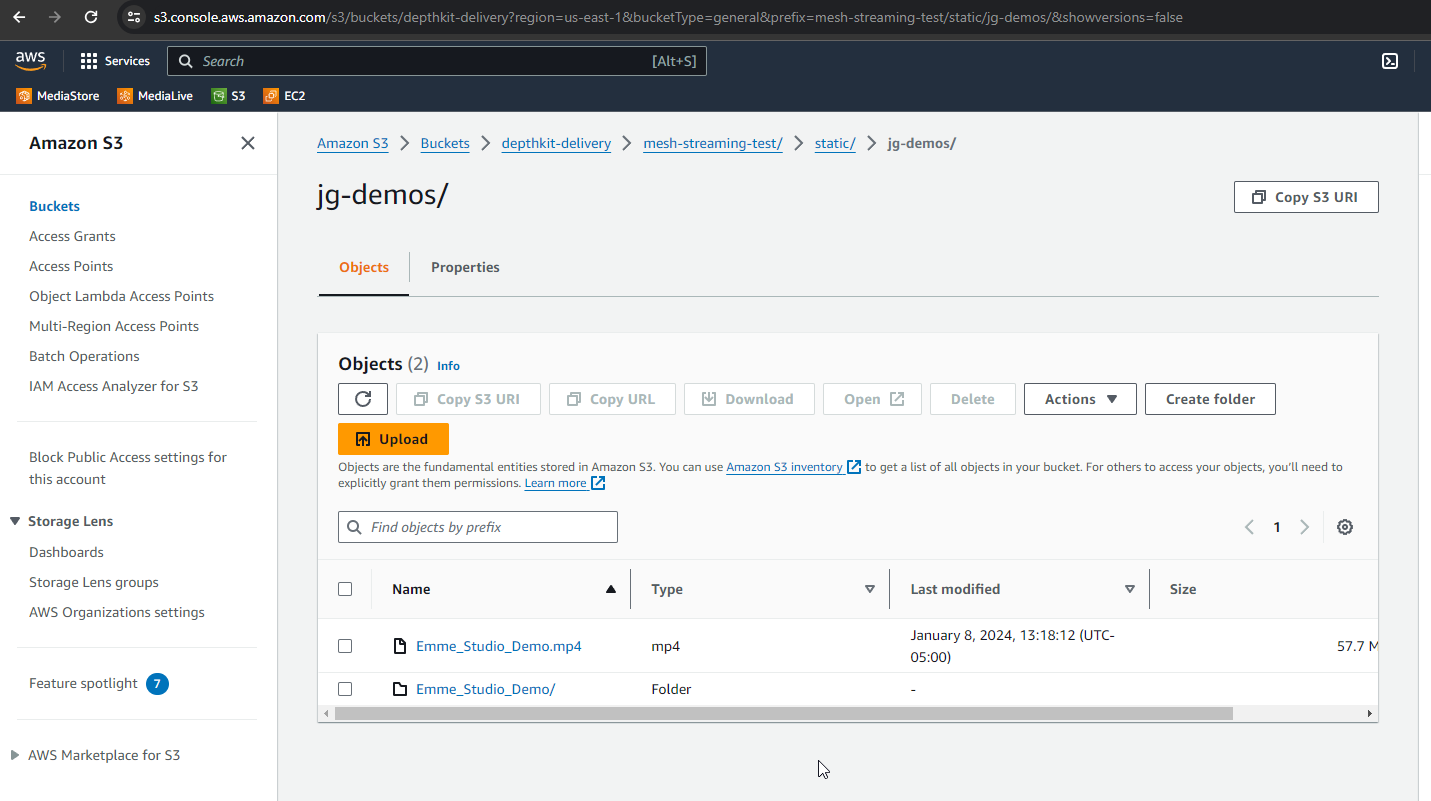This screenshot has width=1431, height=801.
Task: Click the horizontal table scrollbar
Action: coord(784,713)
